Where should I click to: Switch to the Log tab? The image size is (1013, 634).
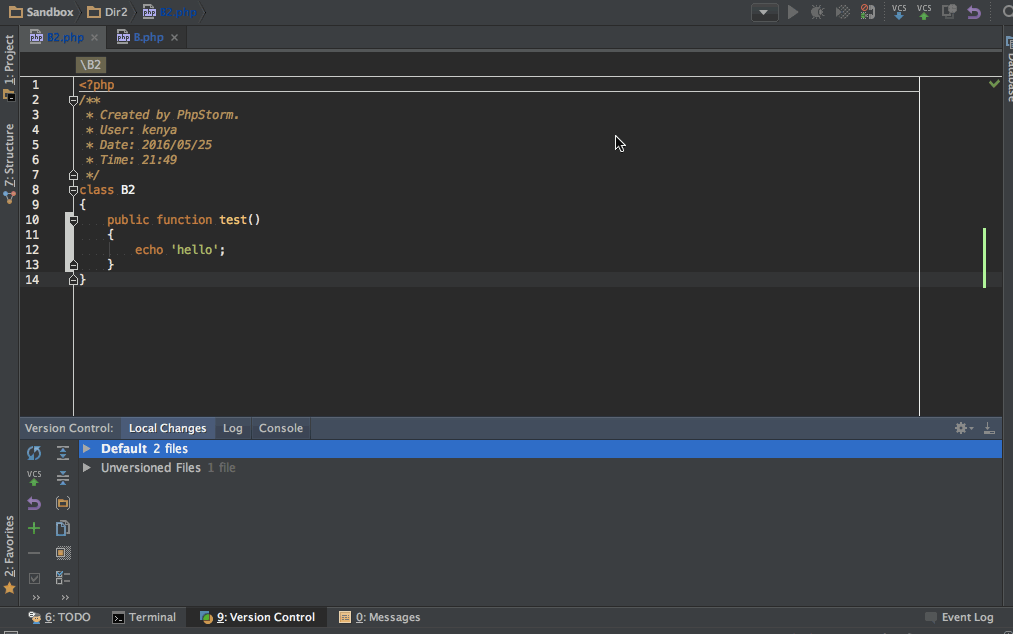click(x=233, y=428)
